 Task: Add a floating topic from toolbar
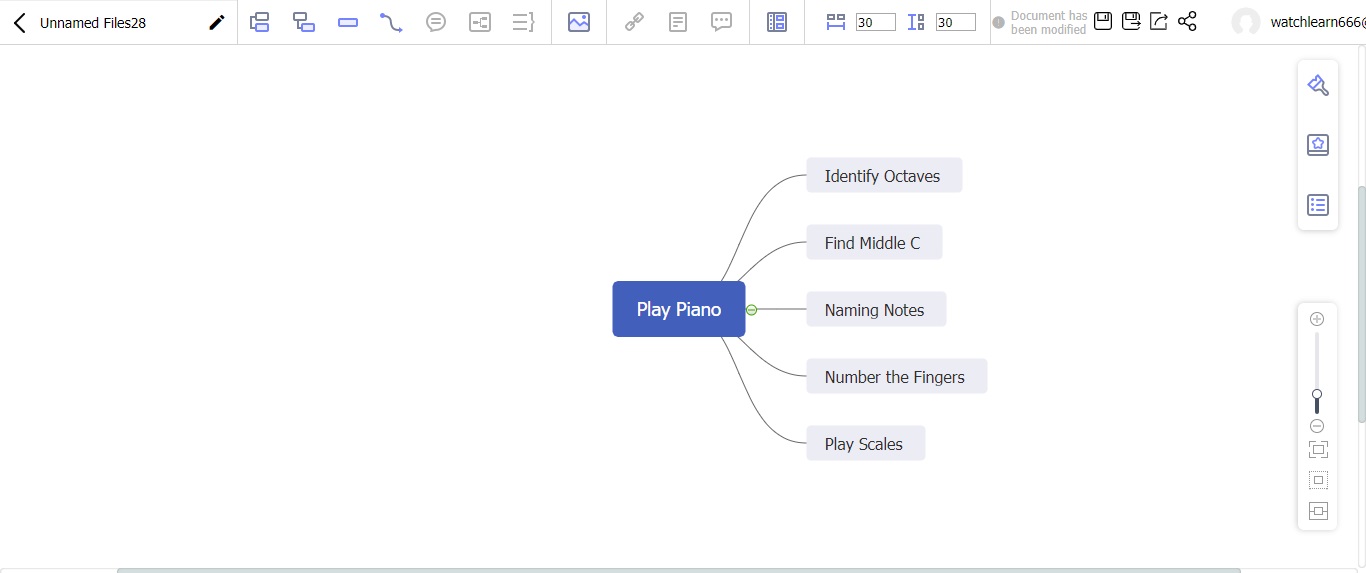coord(348,22)
